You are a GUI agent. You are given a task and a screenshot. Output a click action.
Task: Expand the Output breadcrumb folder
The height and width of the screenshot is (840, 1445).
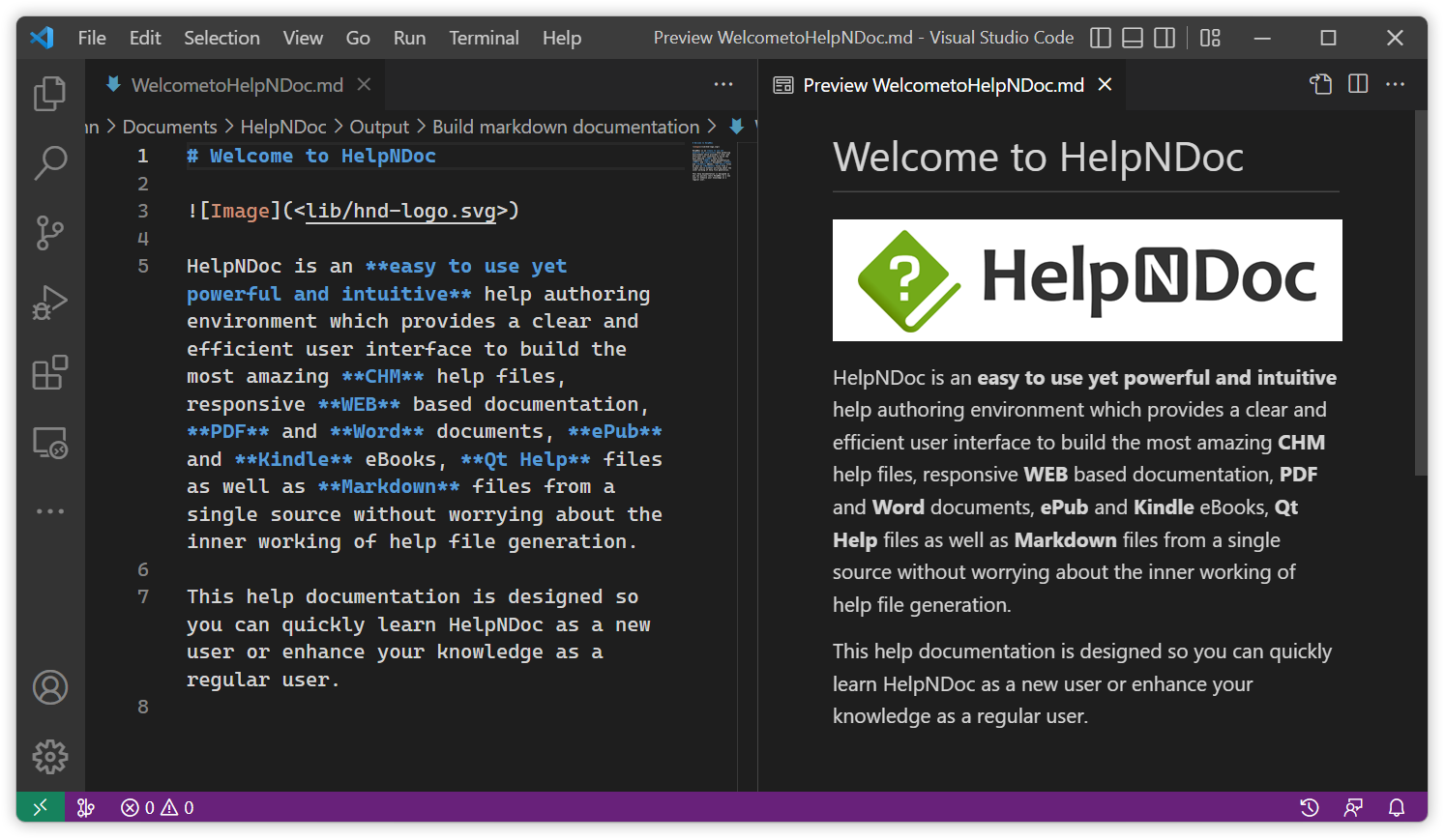(x=379, y=127)
